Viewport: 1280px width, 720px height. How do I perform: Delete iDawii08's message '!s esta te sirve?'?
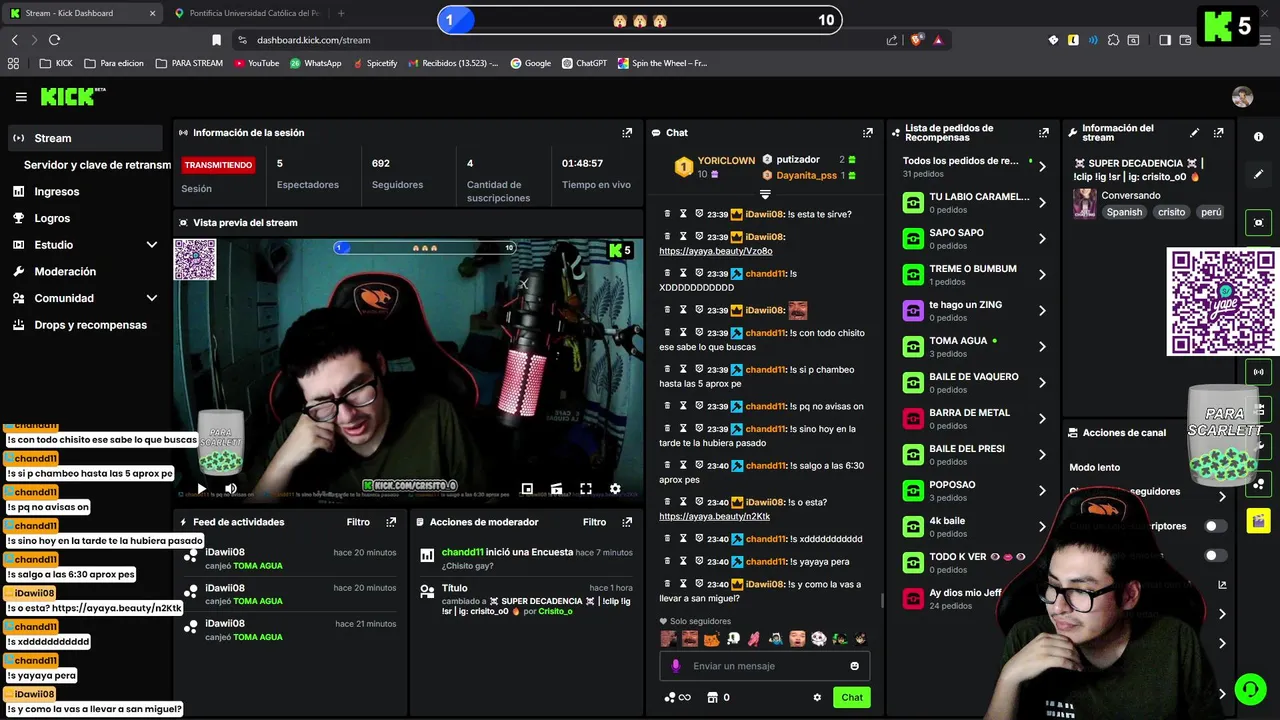pyautogui.click(x=668, y=214)
